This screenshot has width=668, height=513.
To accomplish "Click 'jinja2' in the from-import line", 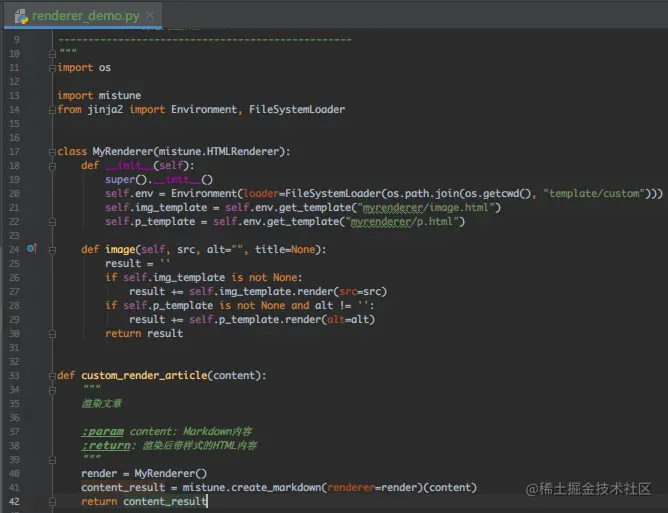I will coord(105,110).
